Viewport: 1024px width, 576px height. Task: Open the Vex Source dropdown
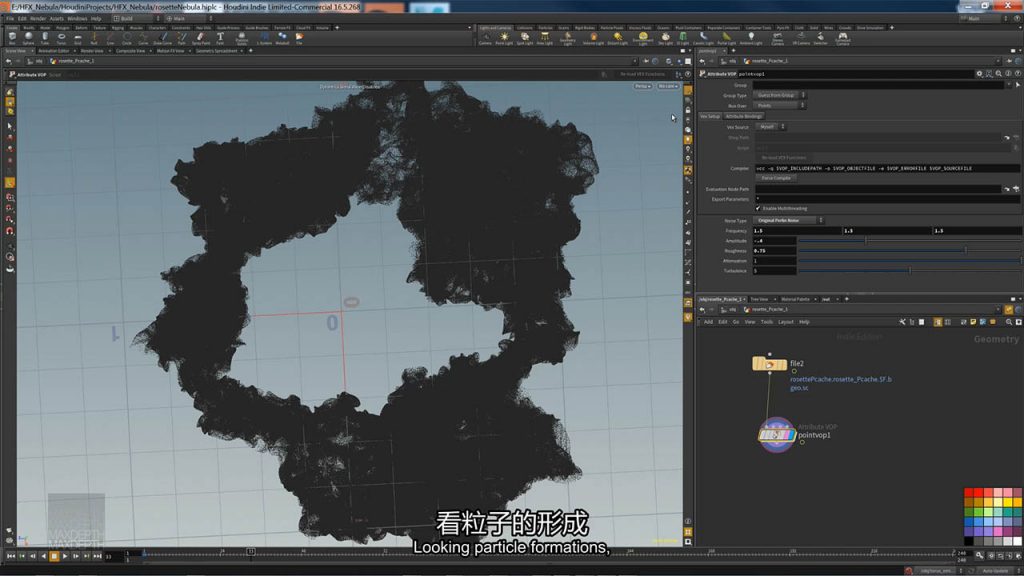click(771, 127)
